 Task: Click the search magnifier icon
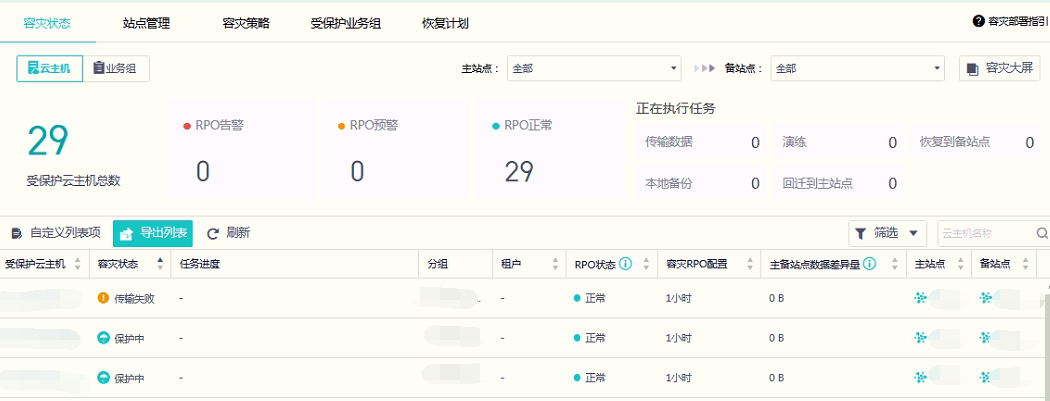(1042, 233)
